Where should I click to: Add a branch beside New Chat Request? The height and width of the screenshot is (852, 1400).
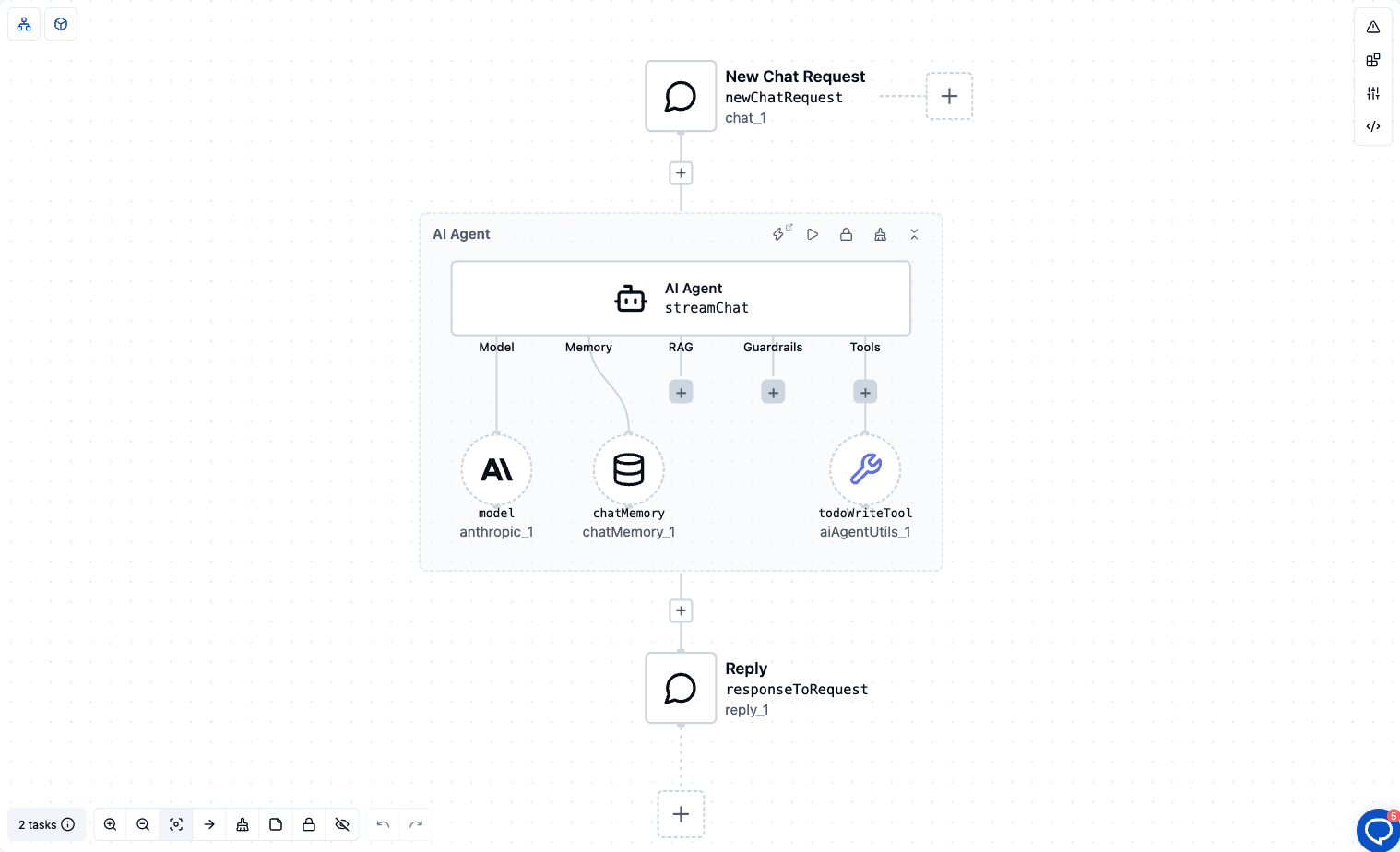[x=949, y=96]
